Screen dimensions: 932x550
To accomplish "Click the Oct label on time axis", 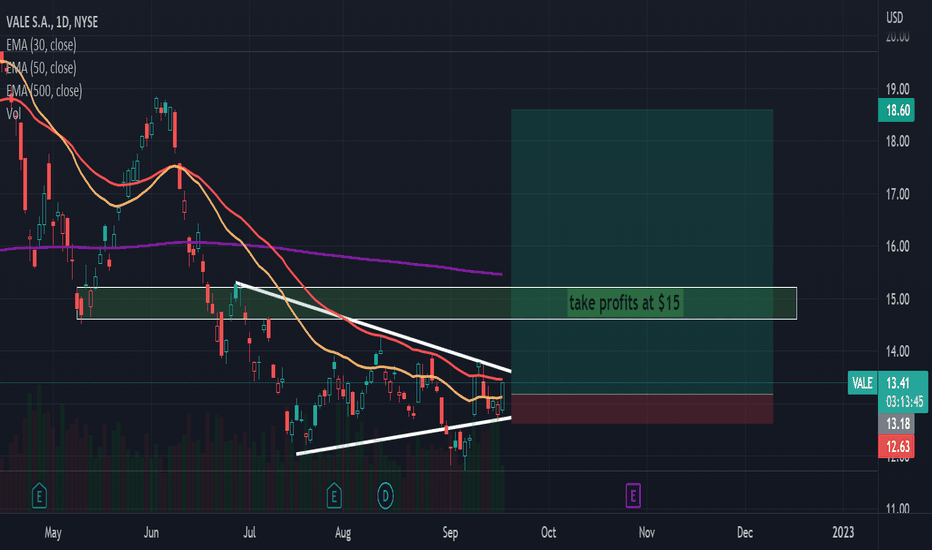I will point(549,532).
